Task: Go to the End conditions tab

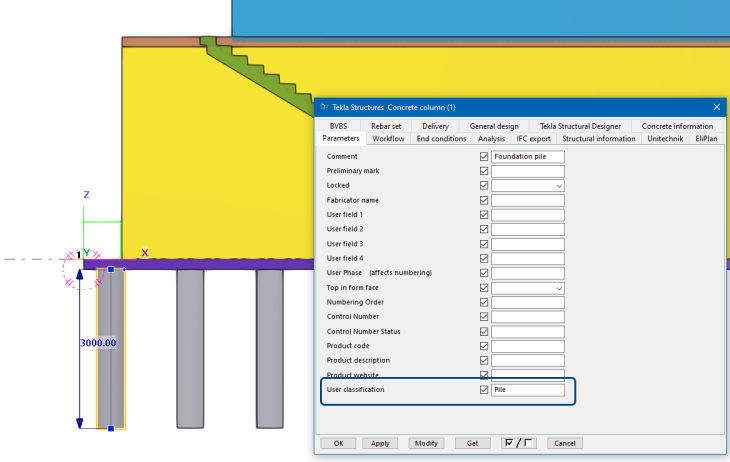Action: pos(441,139)
